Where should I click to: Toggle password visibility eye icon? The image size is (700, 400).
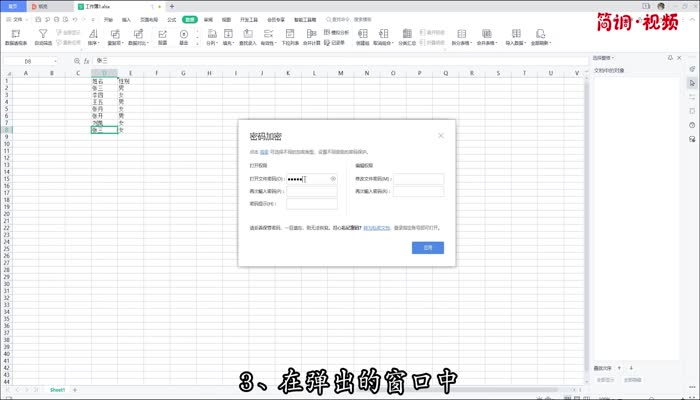click(333, 179)
